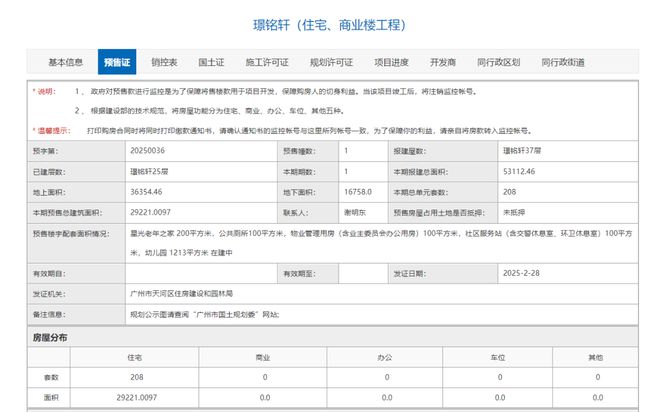Click the 发证机关 label cell

click(x=76, y=294)
